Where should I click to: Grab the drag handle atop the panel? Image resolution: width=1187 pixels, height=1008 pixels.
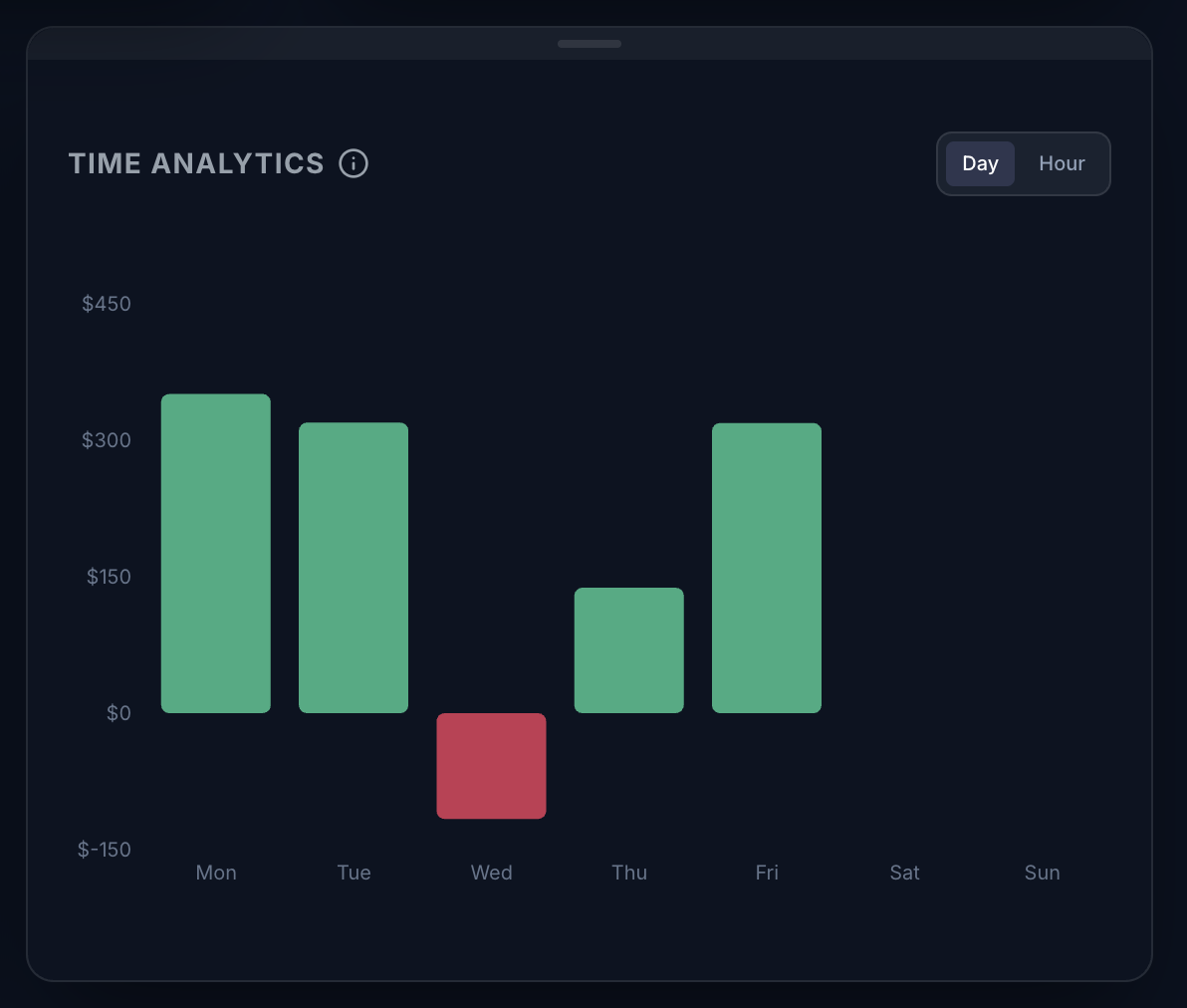pyautogui.click(x=590, y=44)
